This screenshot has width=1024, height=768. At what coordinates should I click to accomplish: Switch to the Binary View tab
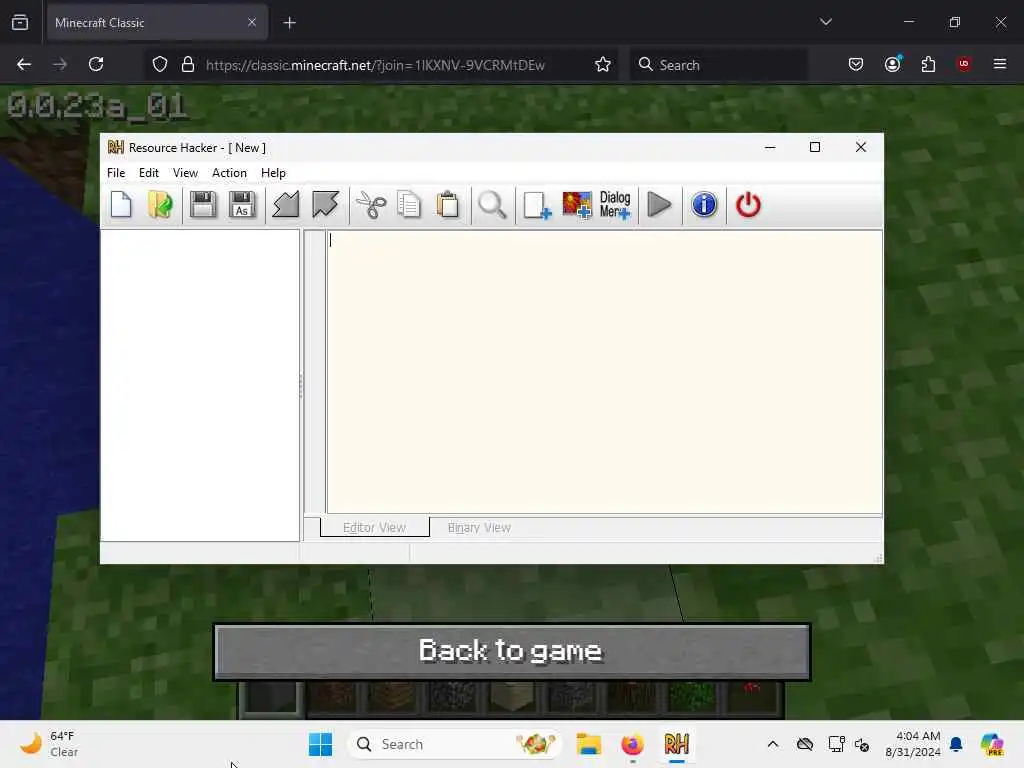point(479,528)
